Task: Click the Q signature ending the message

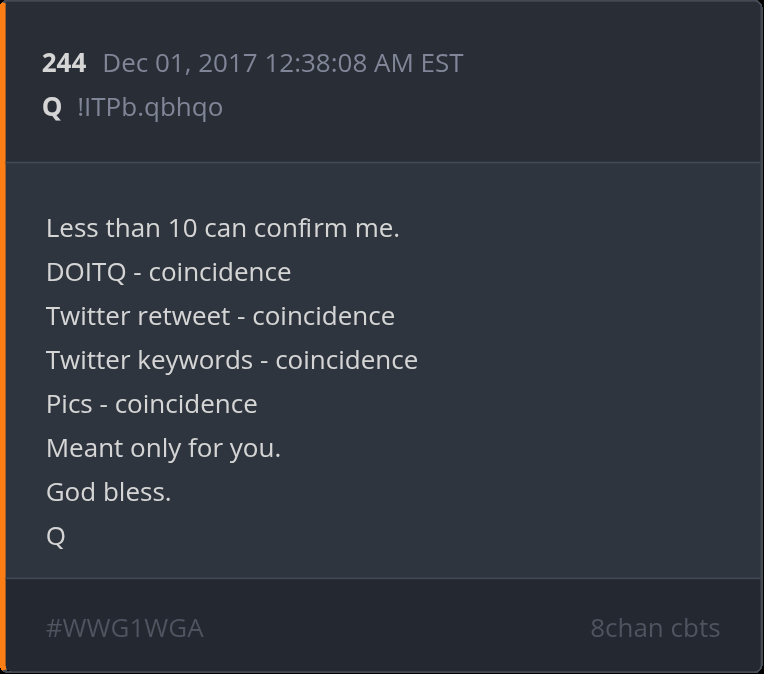Action: pos(56,536)
